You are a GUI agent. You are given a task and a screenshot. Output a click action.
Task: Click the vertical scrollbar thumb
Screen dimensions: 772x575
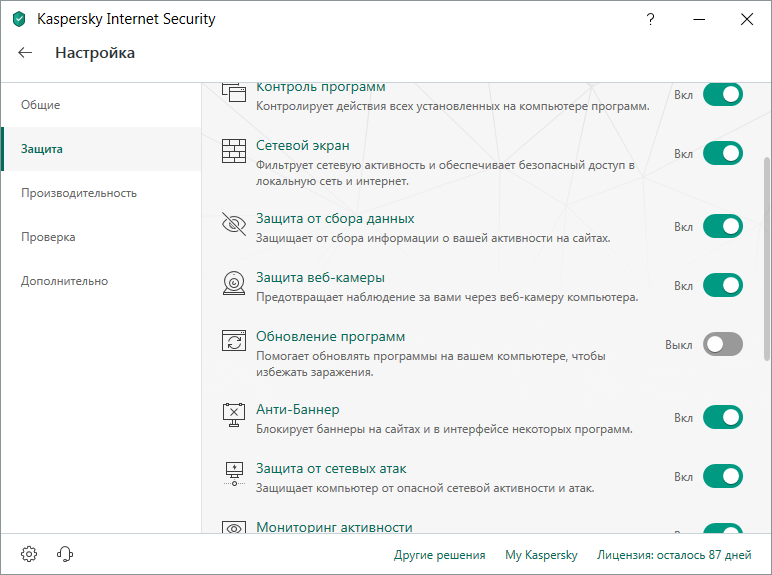point(767,259)
